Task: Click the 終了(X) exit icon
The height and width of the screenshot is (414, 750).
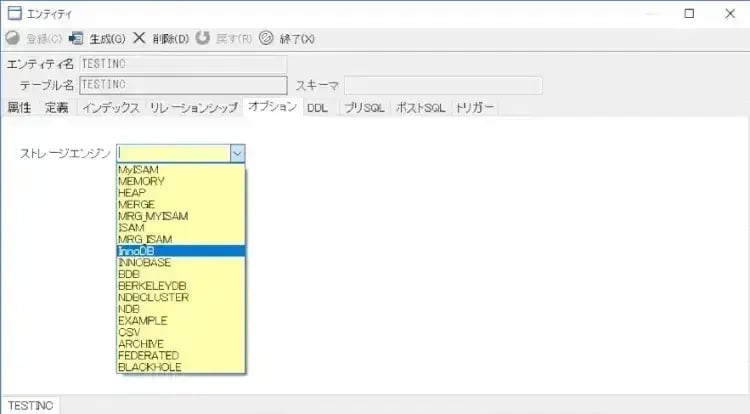Action: point(265,39)
